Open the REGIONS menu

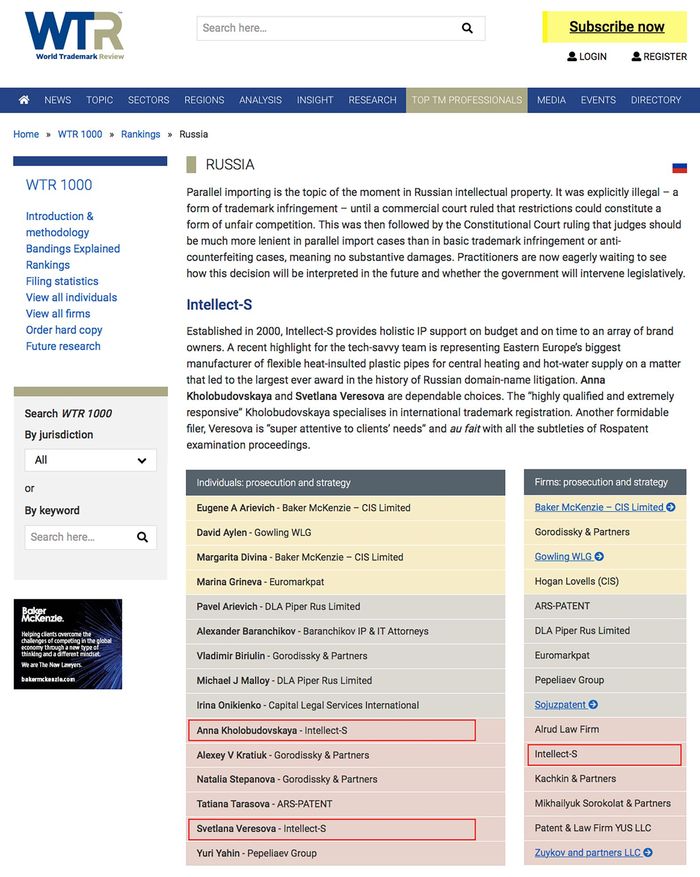coord(204,100)
